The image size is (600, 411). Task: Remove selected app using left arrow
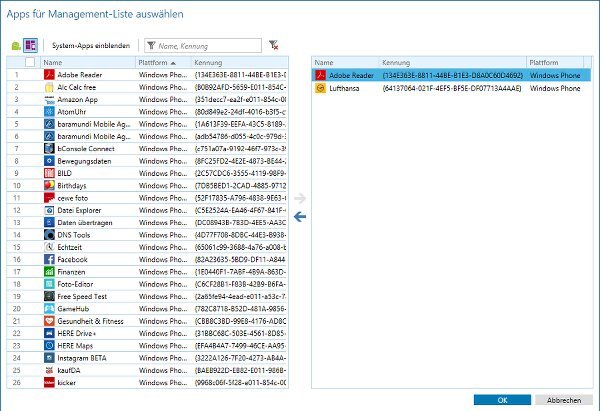(x=300, y=217)
